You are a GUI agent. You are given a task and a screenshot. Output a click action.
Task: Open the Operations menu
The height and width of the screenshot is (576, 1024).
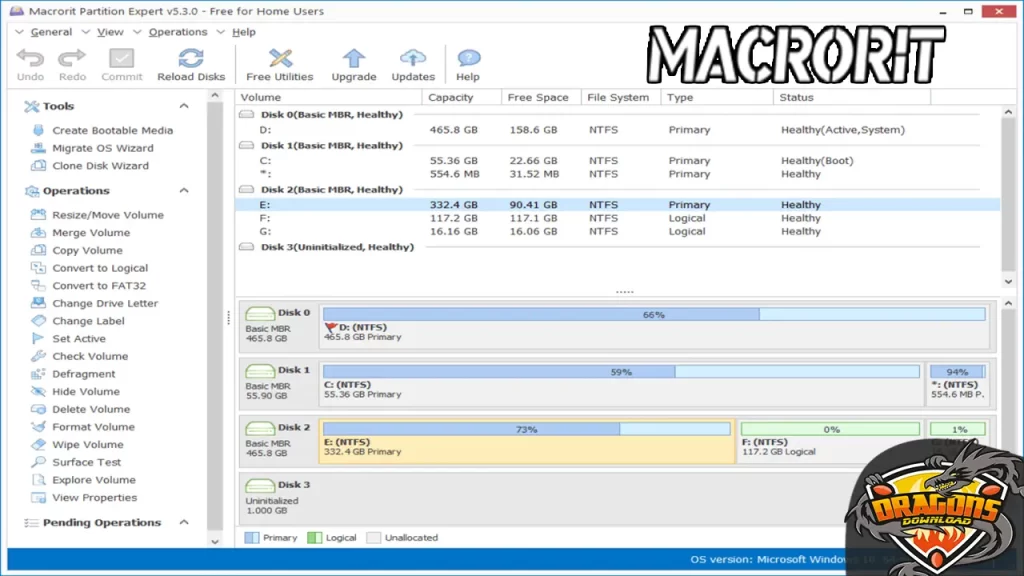click(176, 31)
